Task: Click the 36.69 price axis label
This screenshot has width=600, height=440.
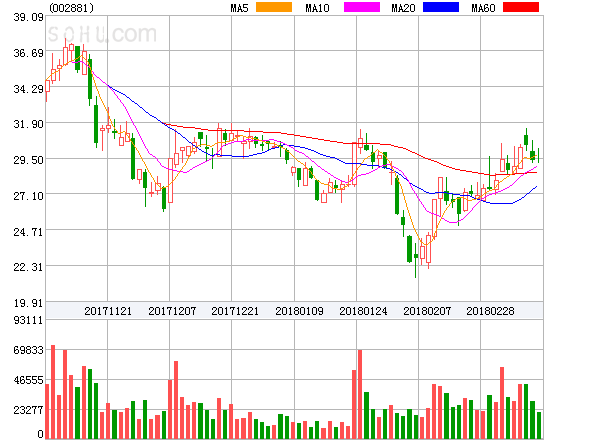Action: tap(28, 53)
